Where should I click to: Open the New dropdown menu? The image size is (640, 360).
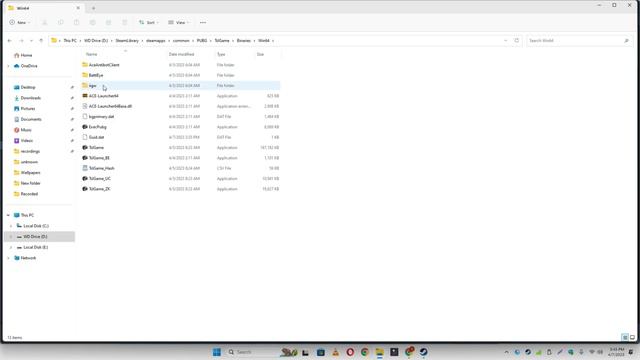(20, 22)
